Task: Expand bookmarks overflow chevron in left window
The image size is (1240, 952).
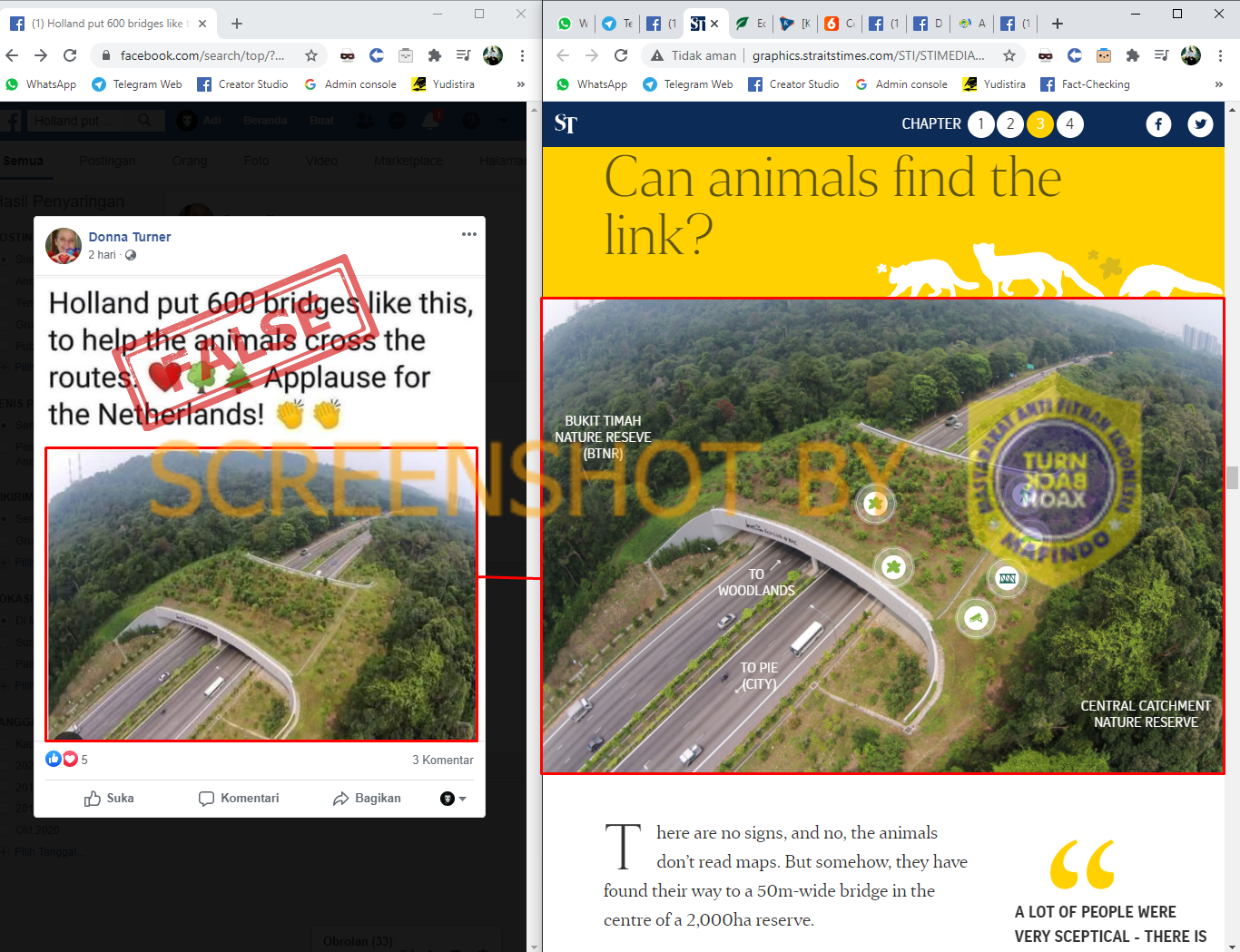Action: click(520, 84)
